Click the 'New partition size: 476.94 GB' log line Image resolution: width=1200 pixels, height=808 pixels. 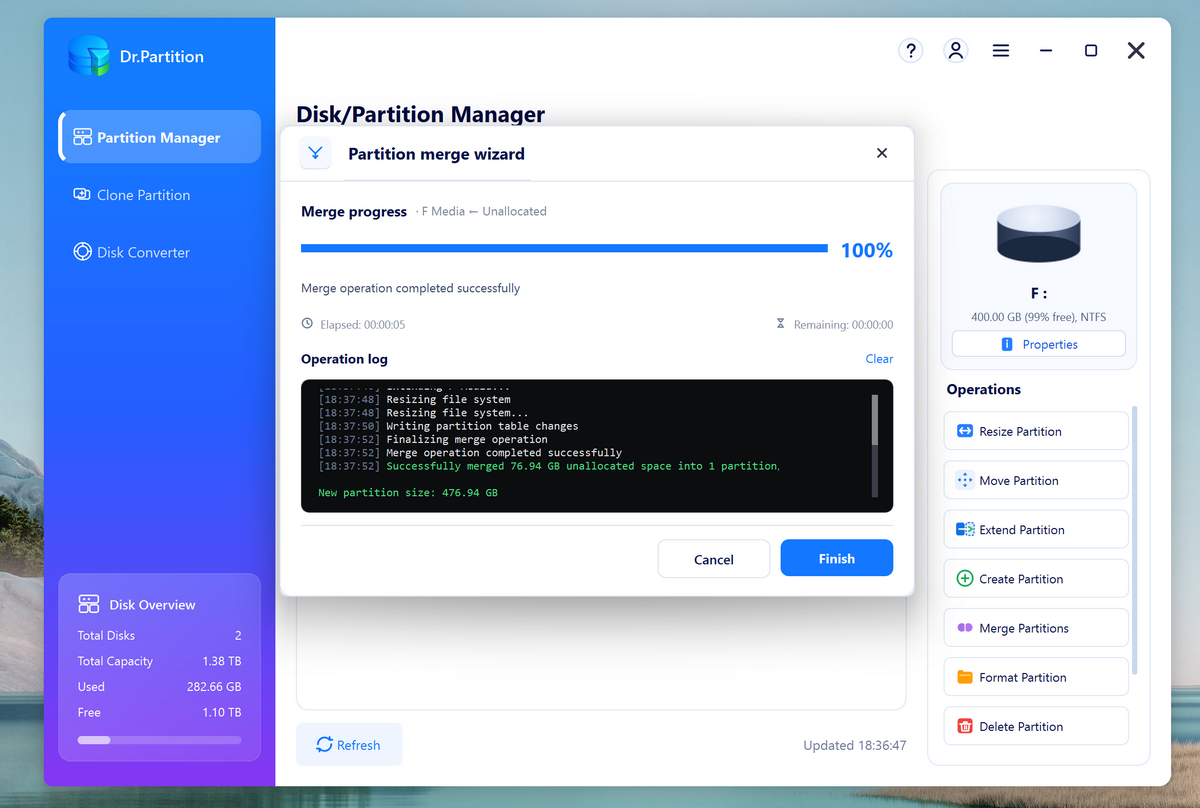tap(408, 493)
